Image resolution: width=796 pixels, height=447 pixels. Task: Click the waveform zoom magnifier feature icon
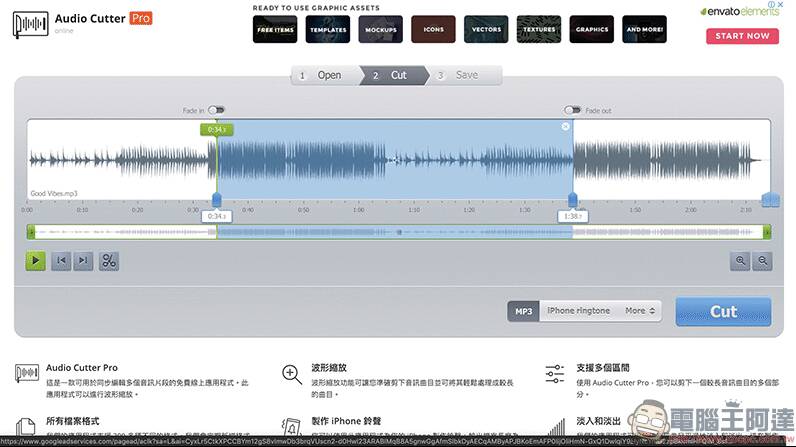tap(292, 374)
